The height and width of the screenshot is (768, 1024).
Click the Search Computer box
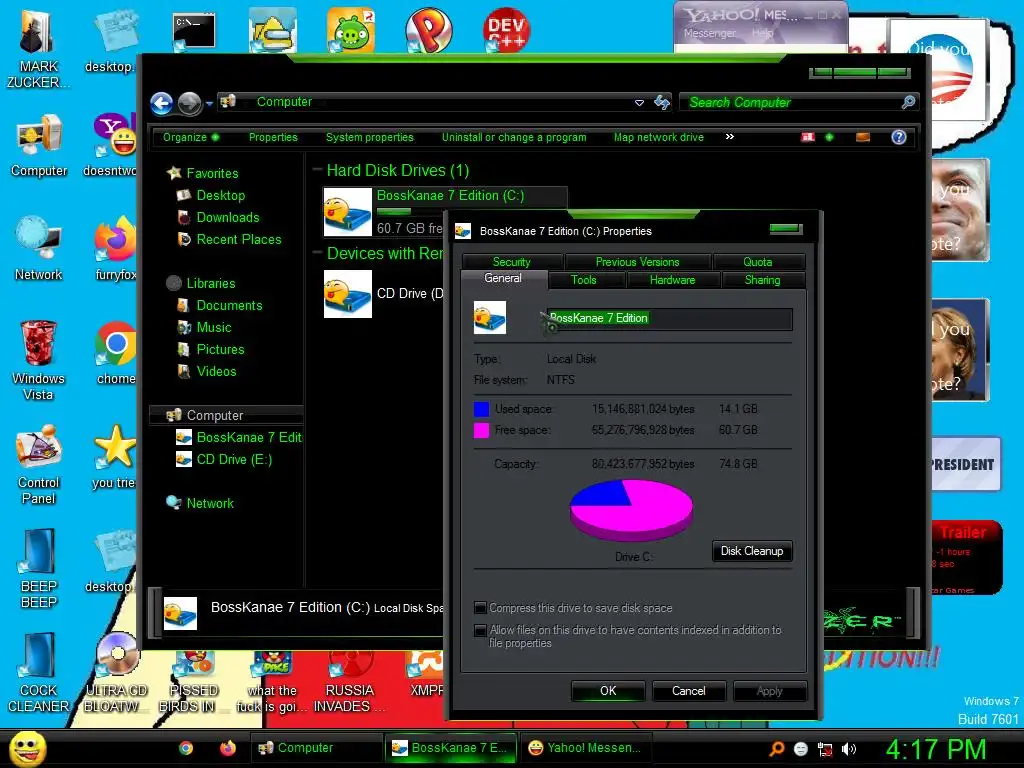(x=799, y=103)
